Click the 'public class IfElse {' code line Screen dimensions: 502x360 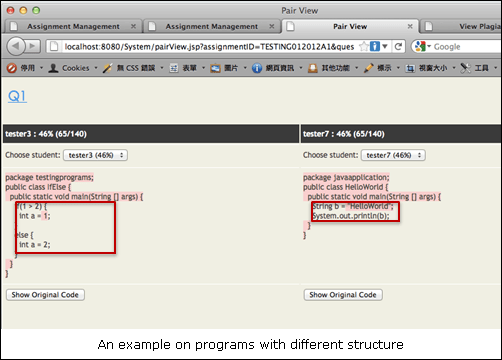[38, 187]
